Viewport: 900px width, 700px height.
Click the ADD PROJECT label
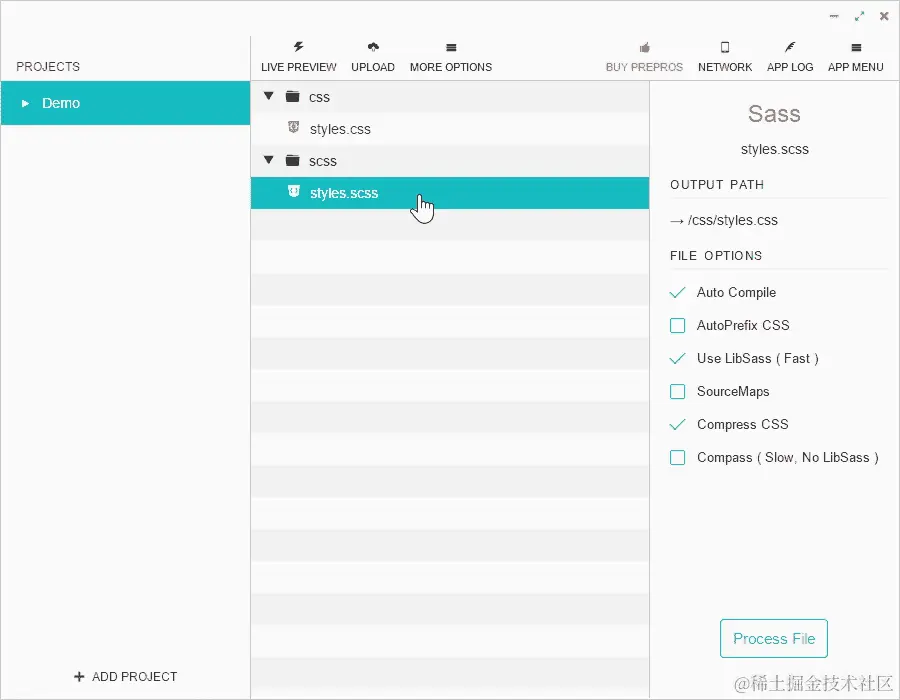[x=134, y=677]
